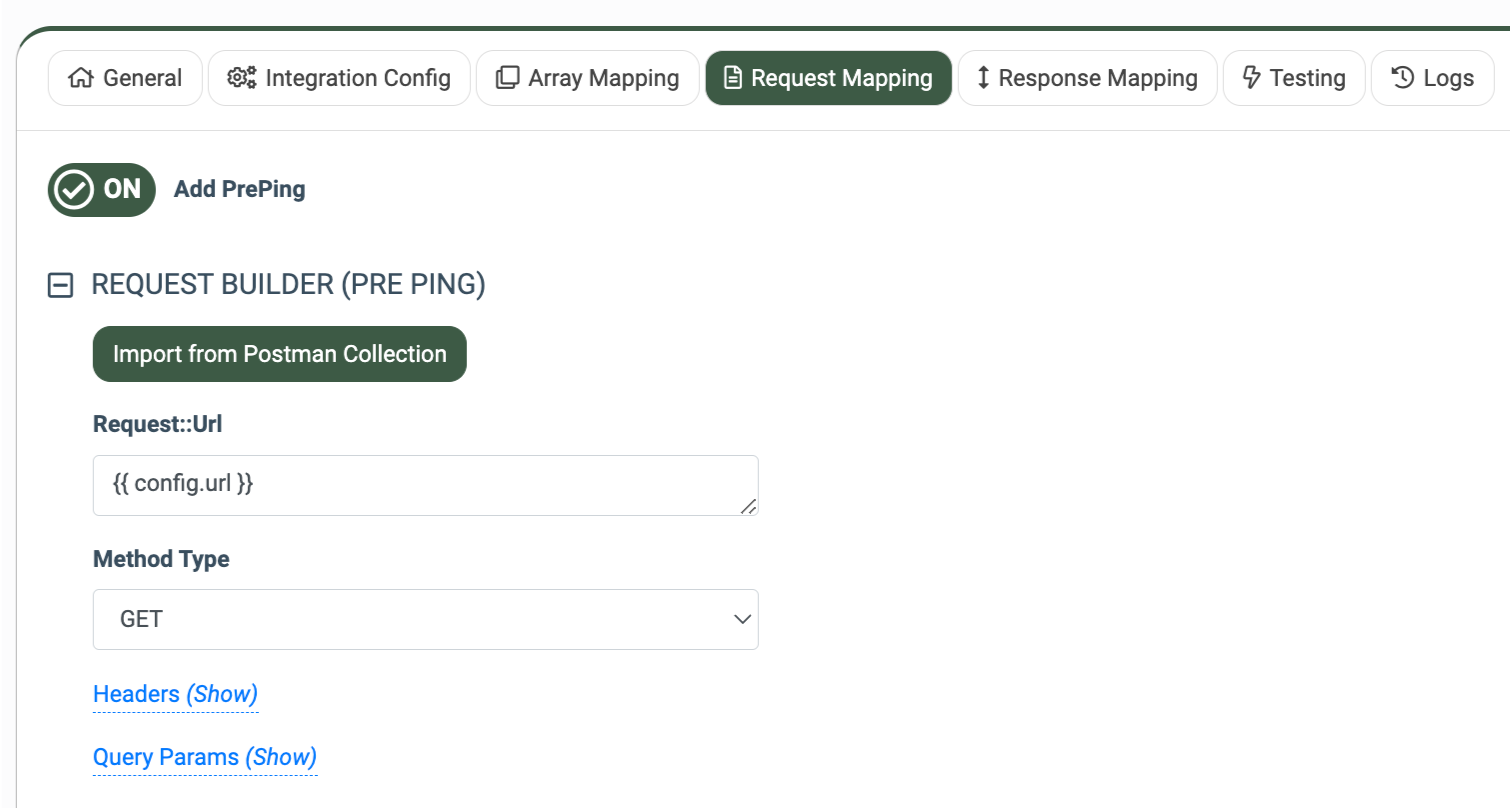1510x808 pixels.
Task: Open the Method Type dropdown
Action: pos(425,619)
